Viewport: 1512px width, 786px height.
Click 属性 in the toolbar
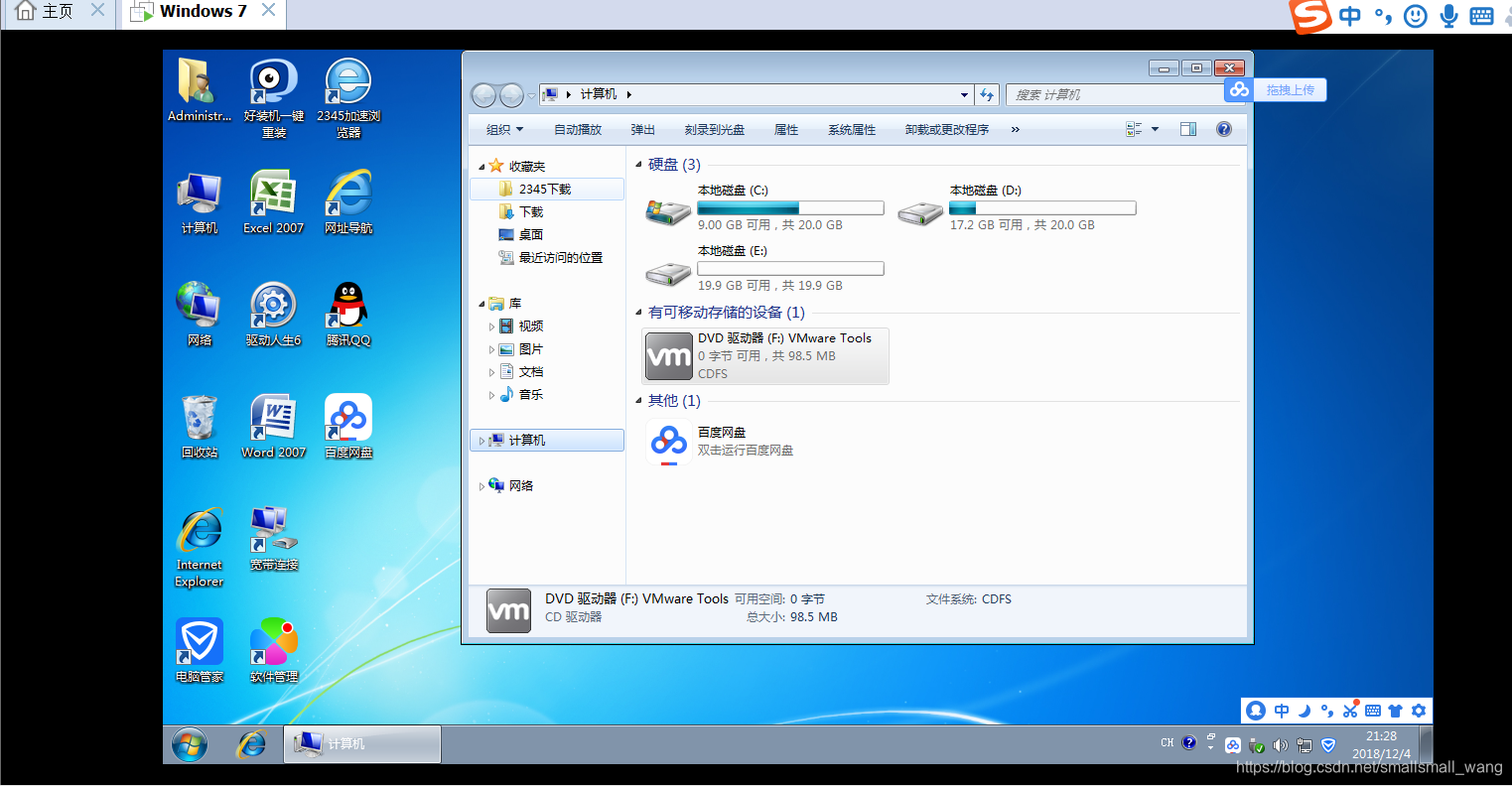786,130
